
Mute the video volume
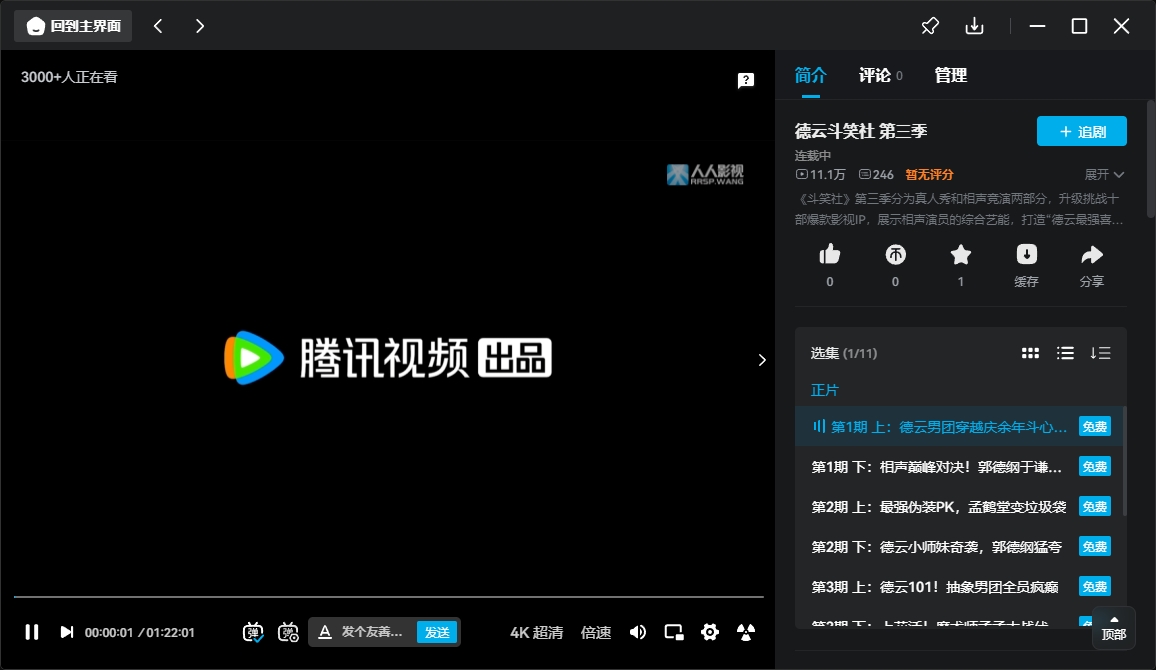(638, 632)
